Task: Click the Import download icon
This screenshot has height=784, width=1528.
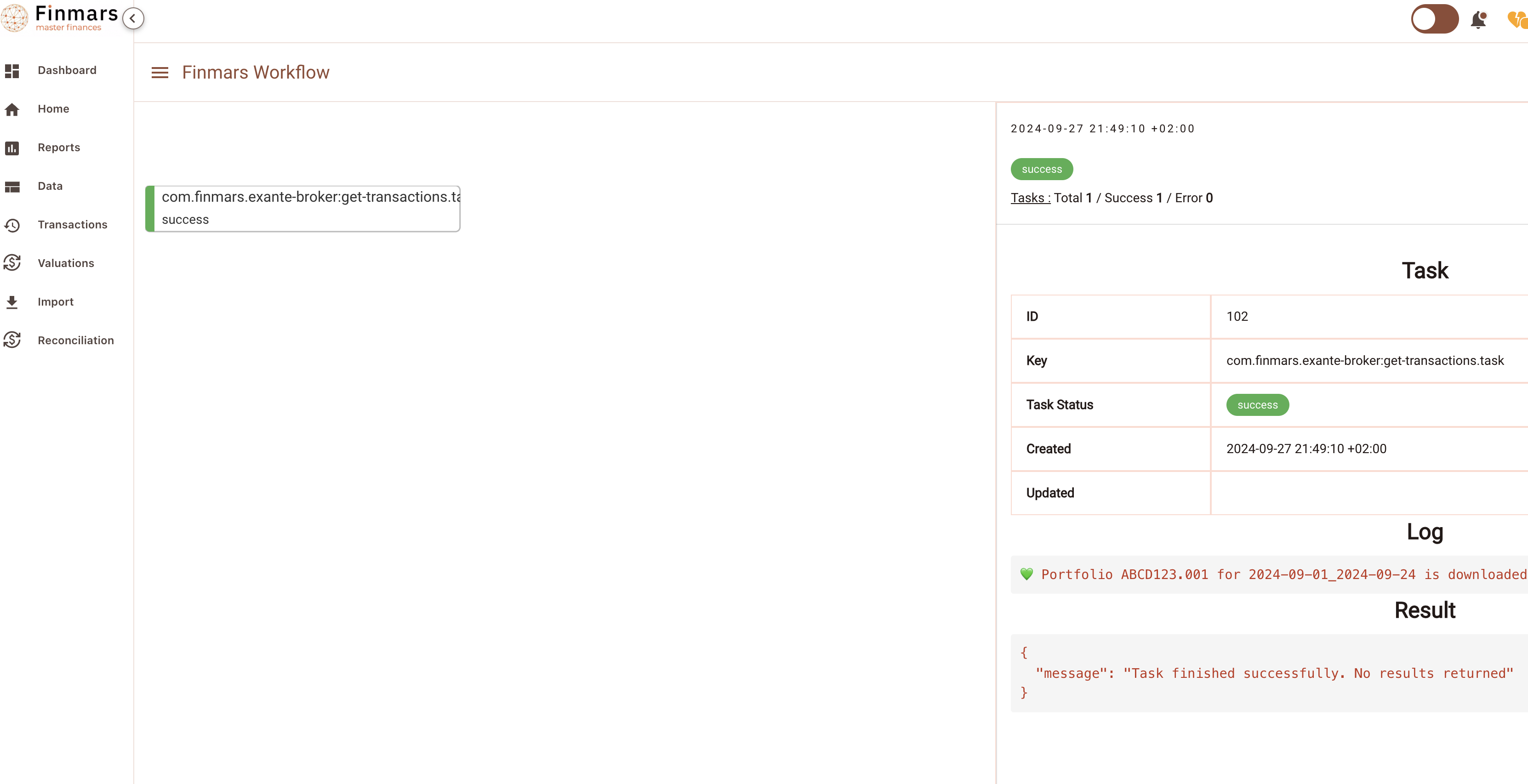Action: (x=12, y=302)
